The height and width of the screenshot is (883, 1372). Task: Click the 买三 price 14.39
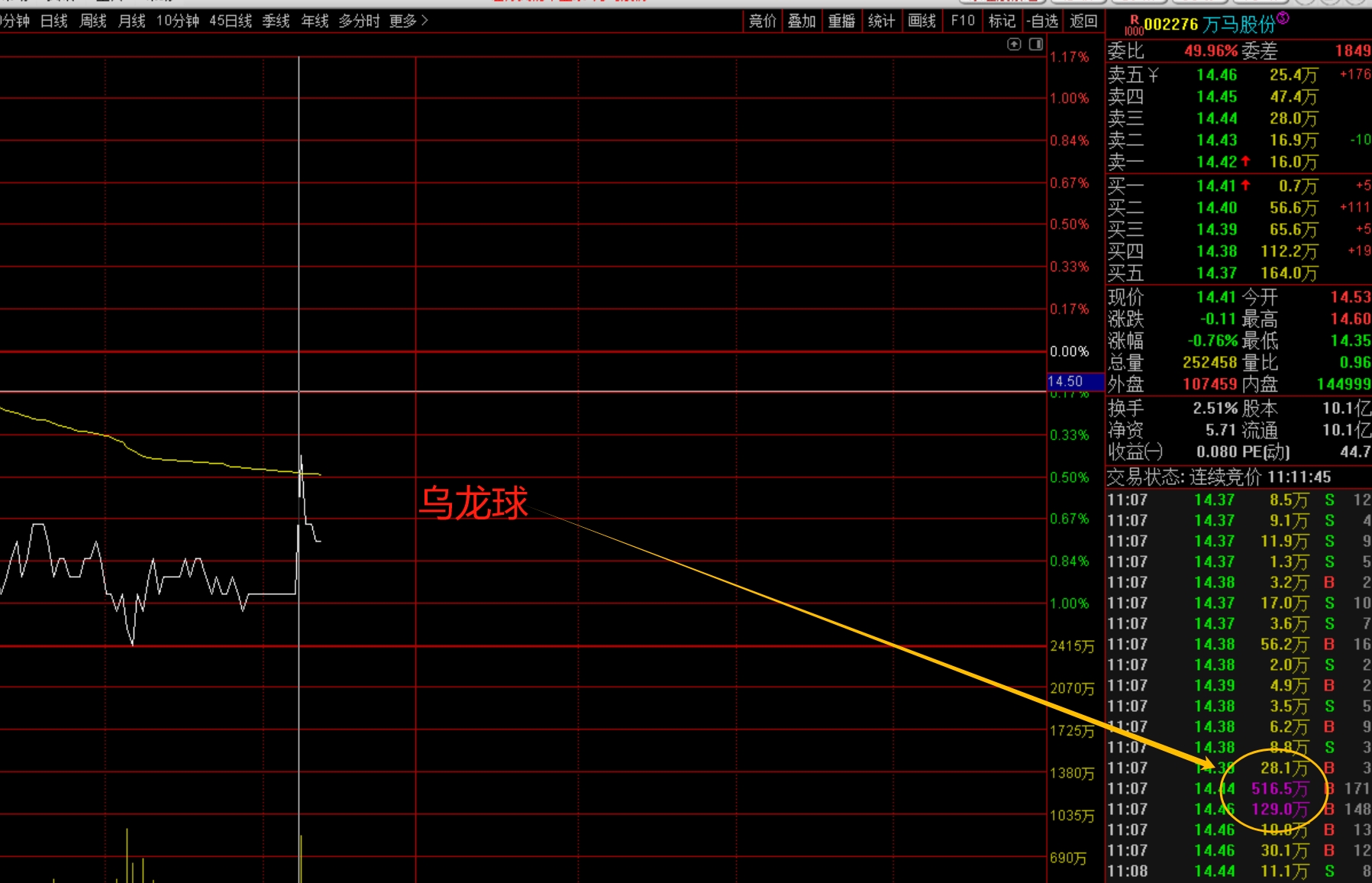click(1216, 229)
